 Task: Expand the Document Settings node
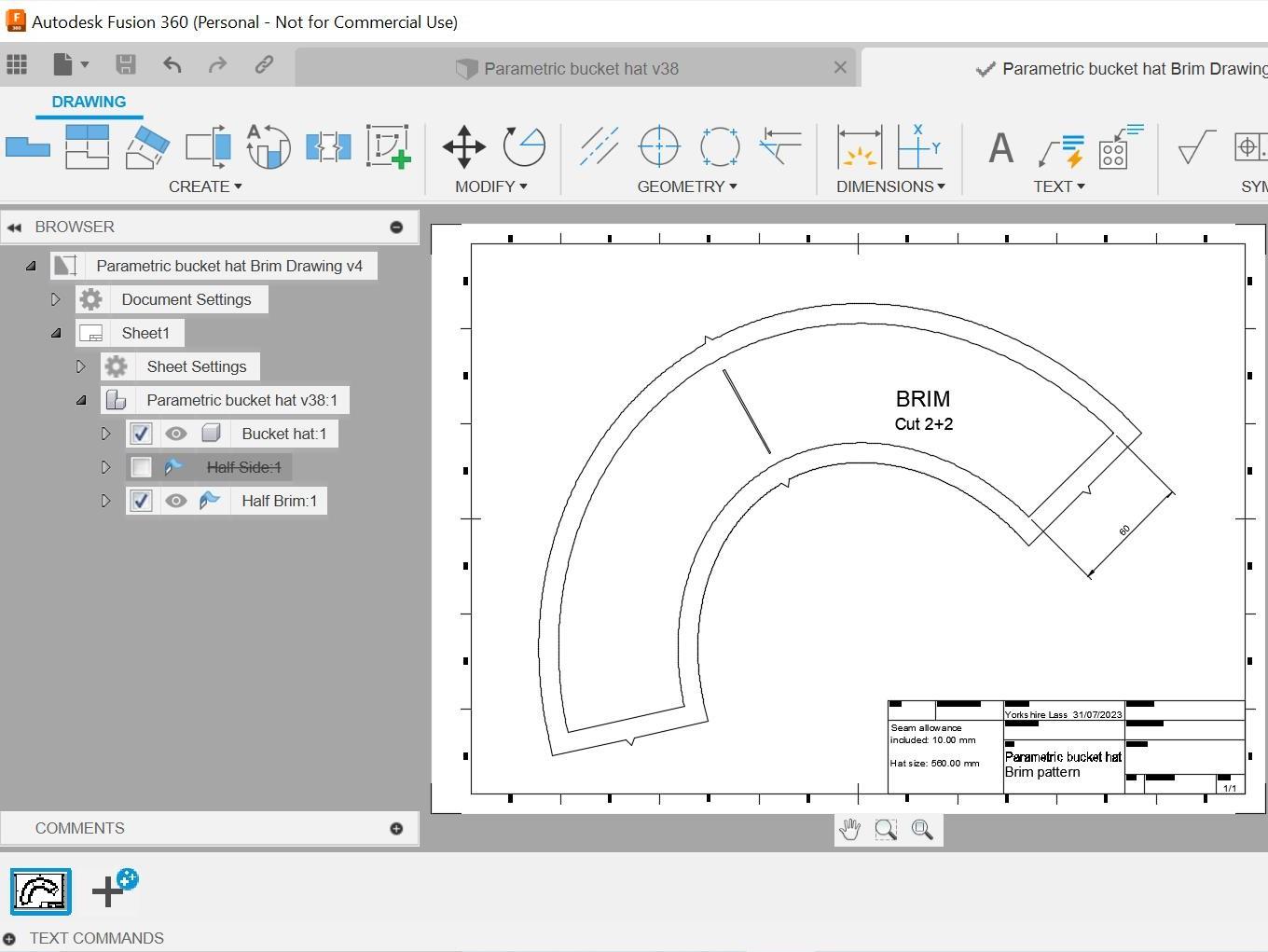(x=56, y=298)
